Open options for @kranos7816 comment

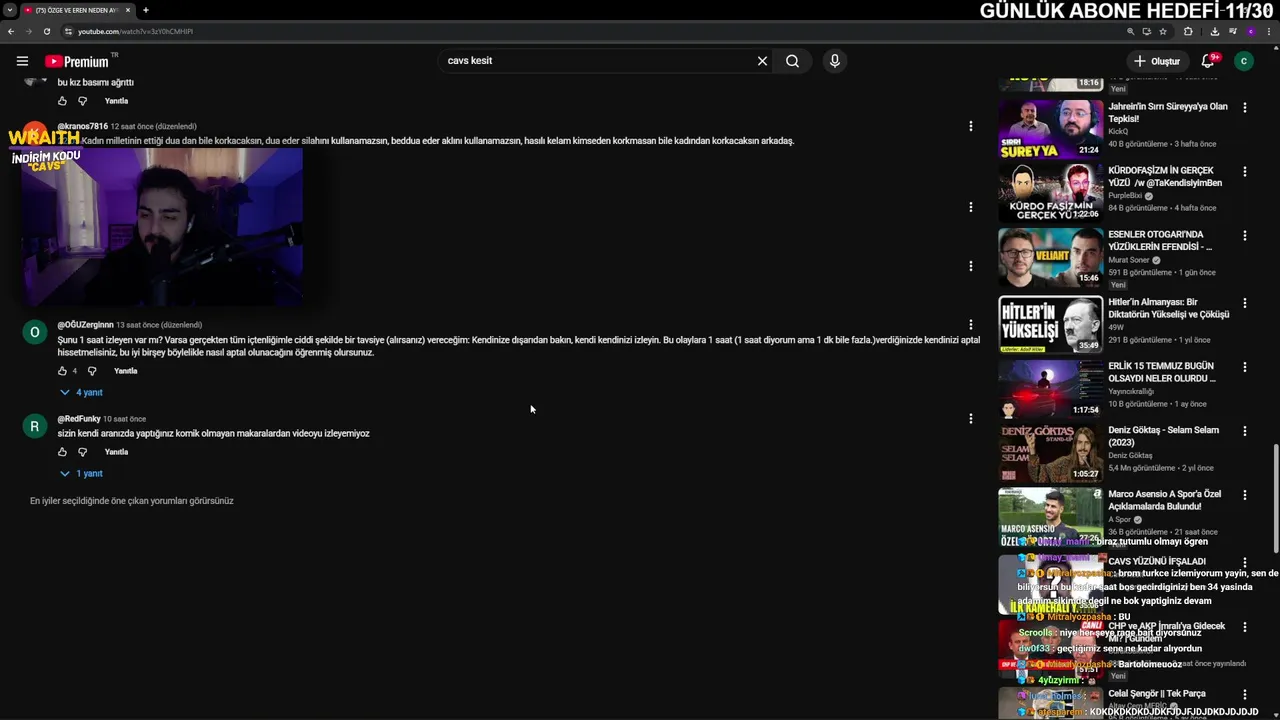pos(970,126)
